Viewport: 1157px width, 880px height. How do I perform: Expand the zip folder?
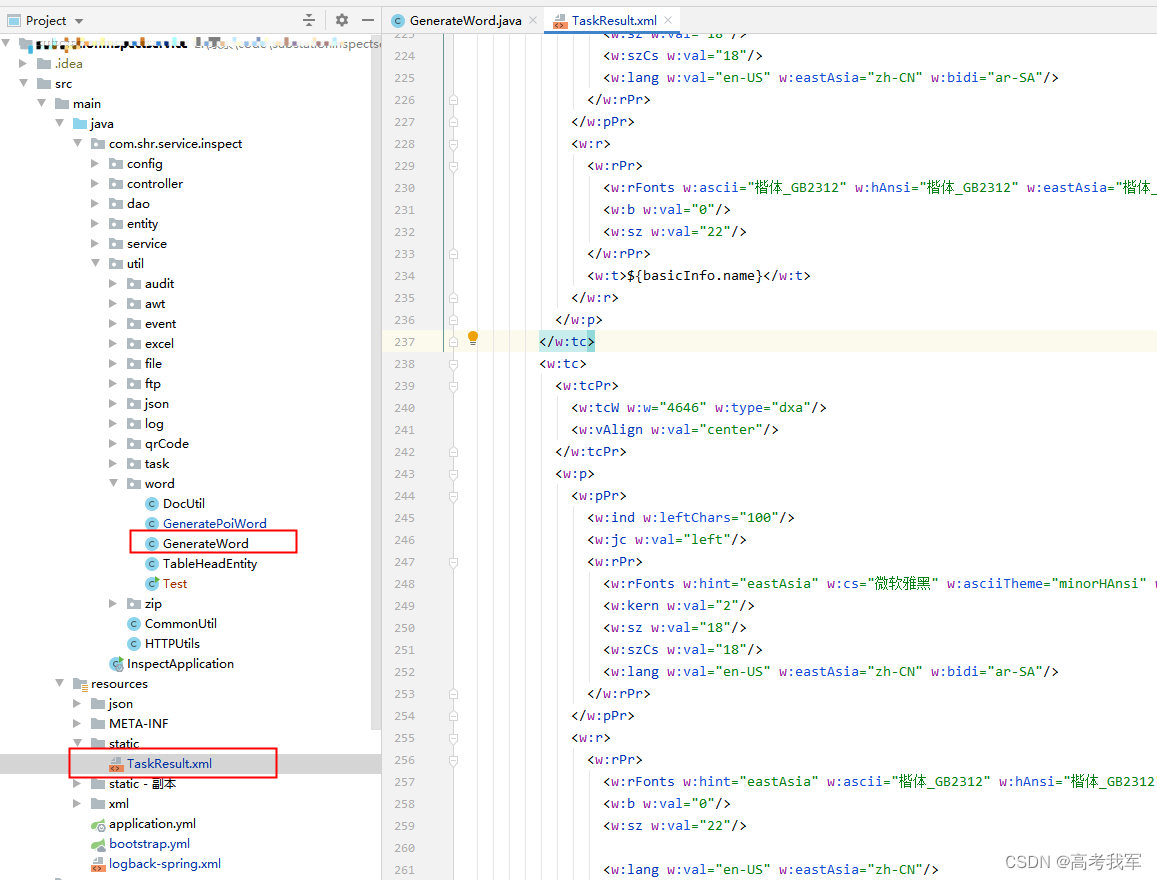pos(112,603)
